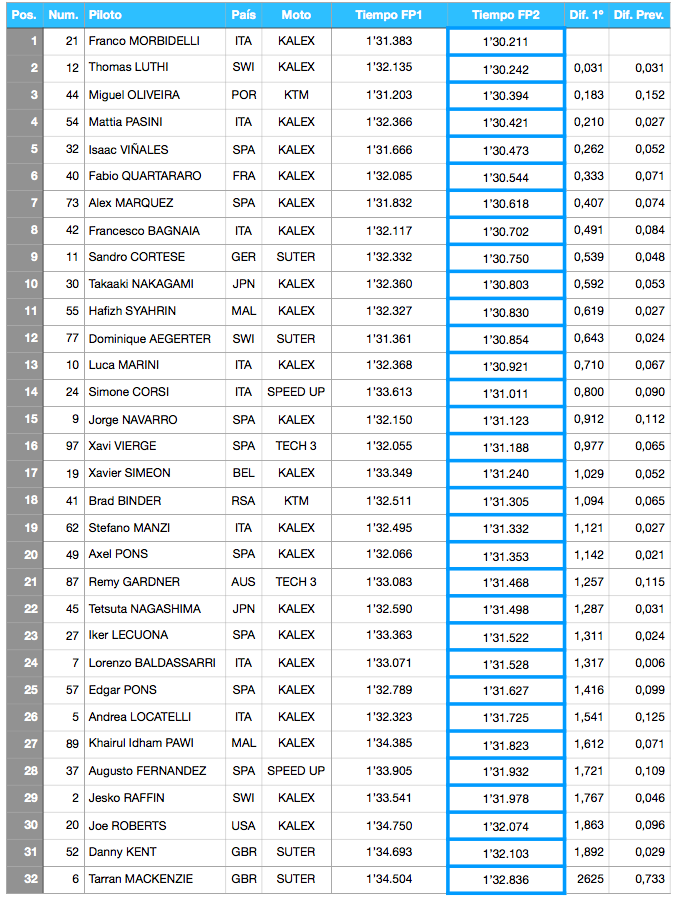
Task: Click Brad BINDER's KTM moto cell
Action: pyautogui.click(x=296, y=501)
